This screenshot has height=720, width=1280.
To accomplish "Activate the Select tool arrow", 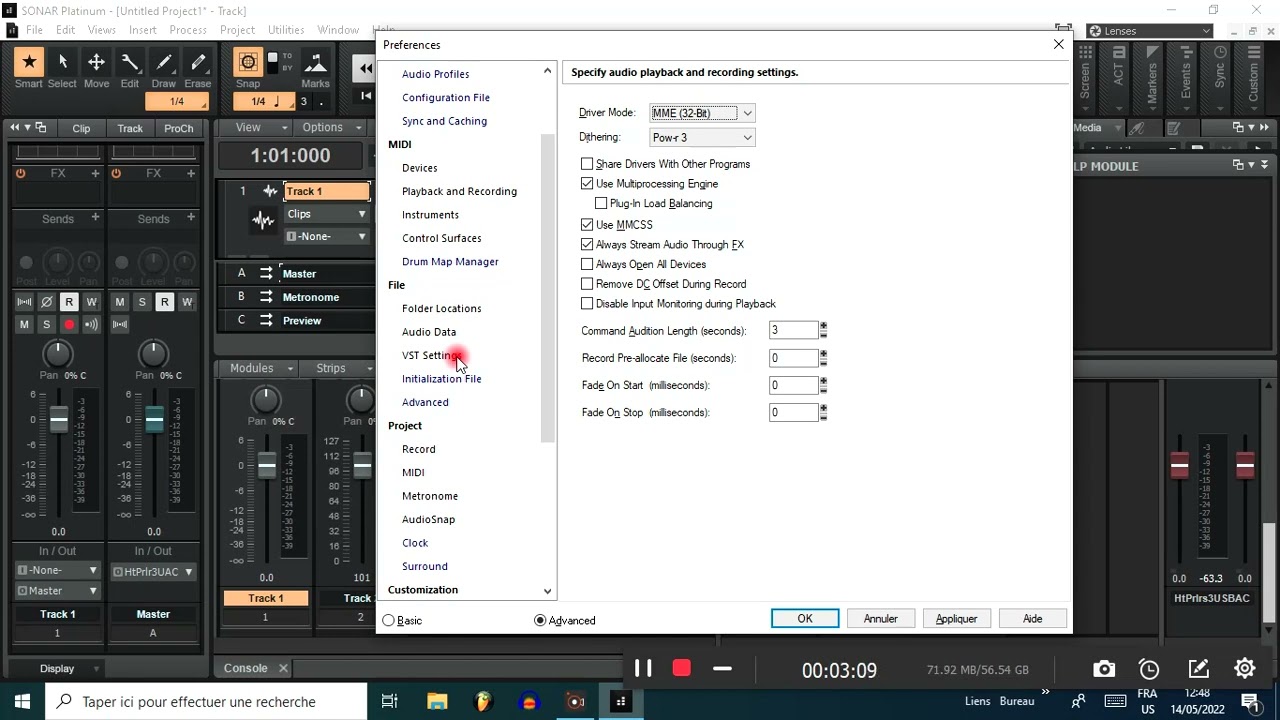I will pos(62,63).
